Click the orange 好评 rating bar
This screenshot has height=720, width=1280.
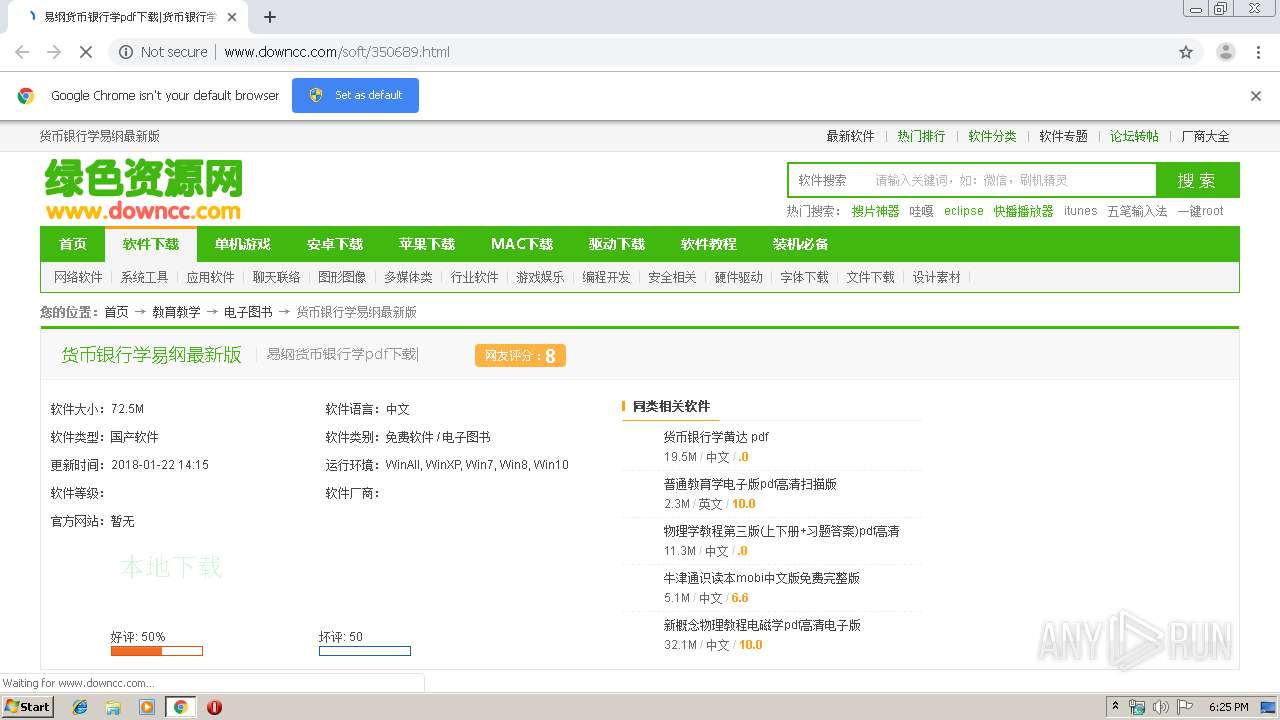pyautogui.click(x=156, y=651)
